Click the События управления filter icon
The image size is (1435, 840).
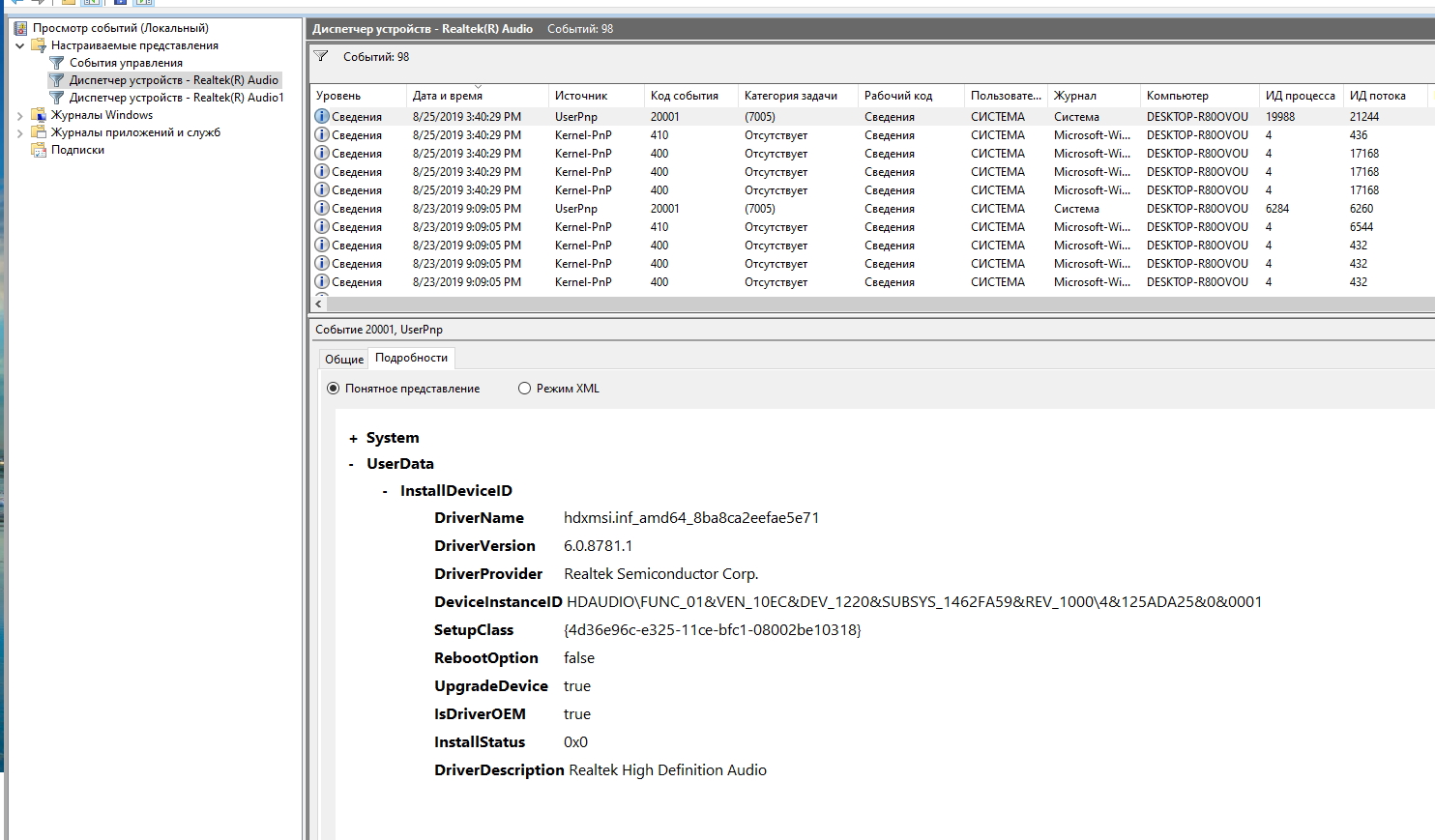click(x=57, y=63)
